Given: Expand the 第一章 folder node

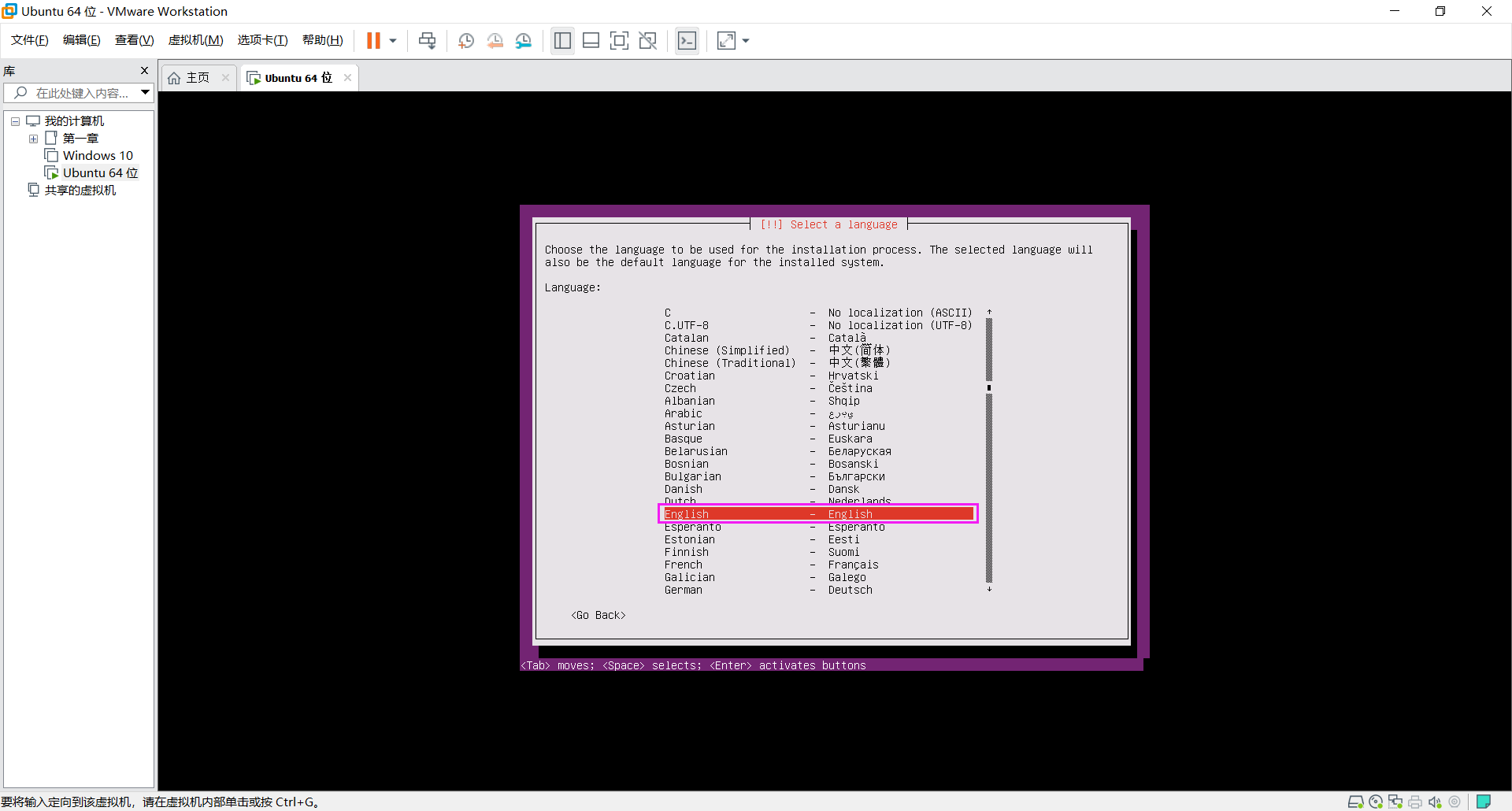Looking at the screenshot, I should pos(33,139).
